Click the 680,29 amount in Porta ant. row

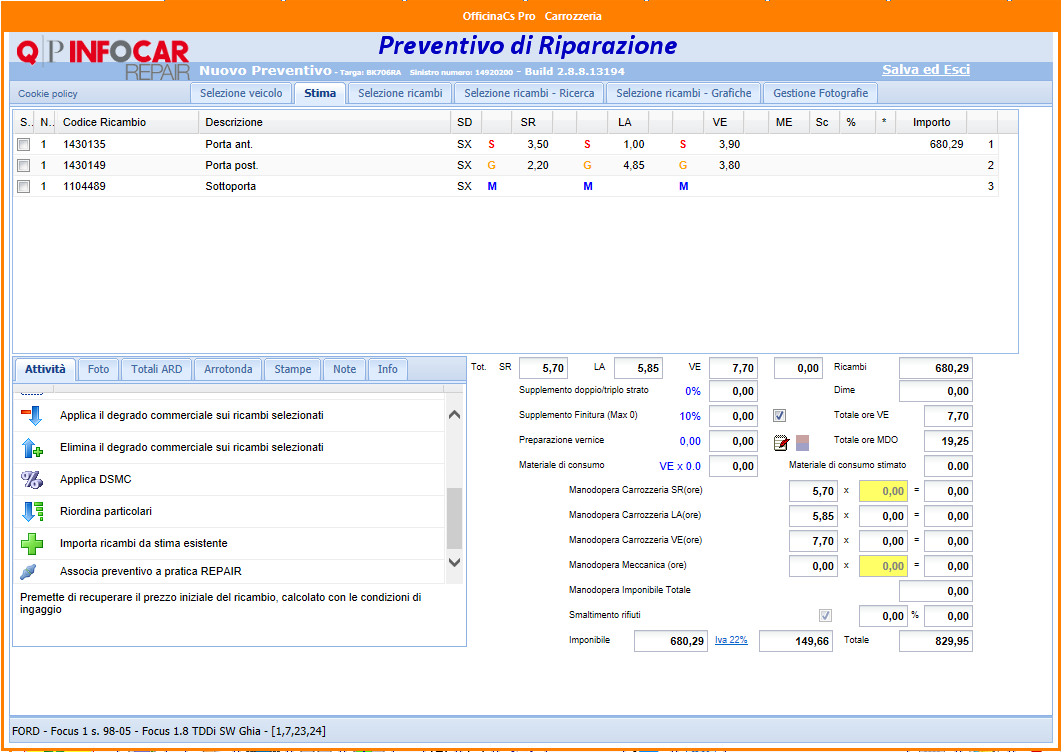[x=947, y=144]
